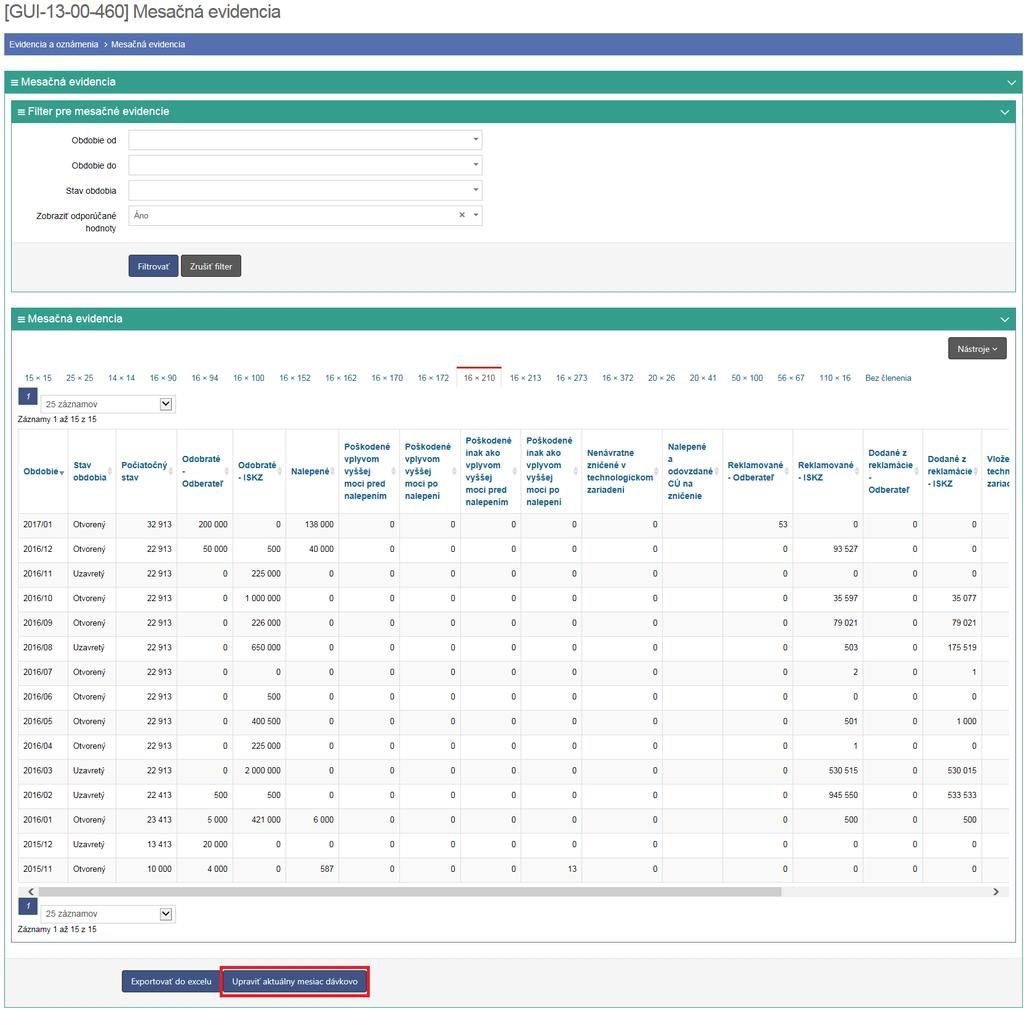Click the top page 1 pagination button
Image resolution: width=1024 pixels, height=1009 pixels.
click(28, 396)
